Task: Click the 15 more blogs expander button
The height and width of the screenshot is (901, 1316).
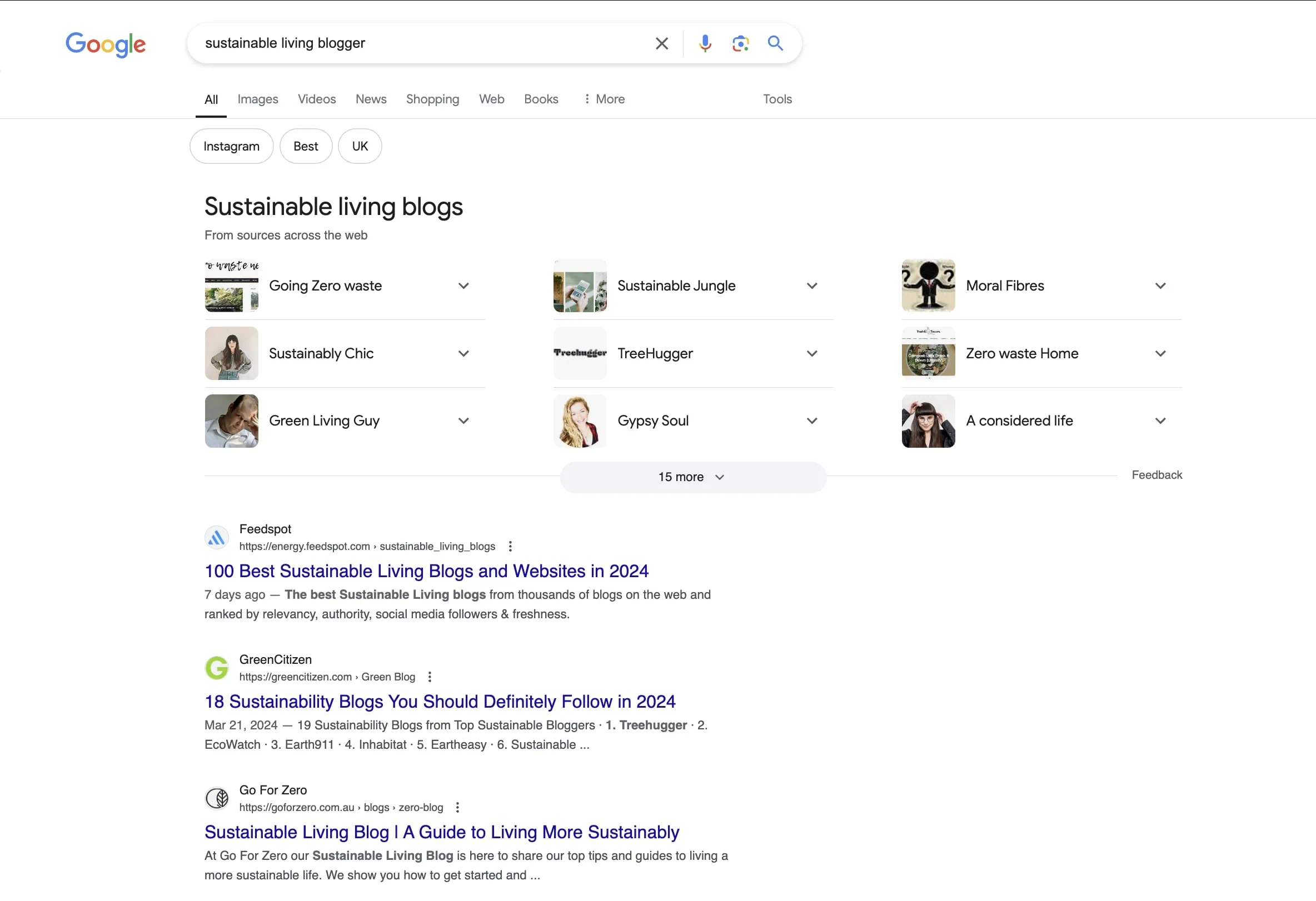Action: [x=693, y=476]
